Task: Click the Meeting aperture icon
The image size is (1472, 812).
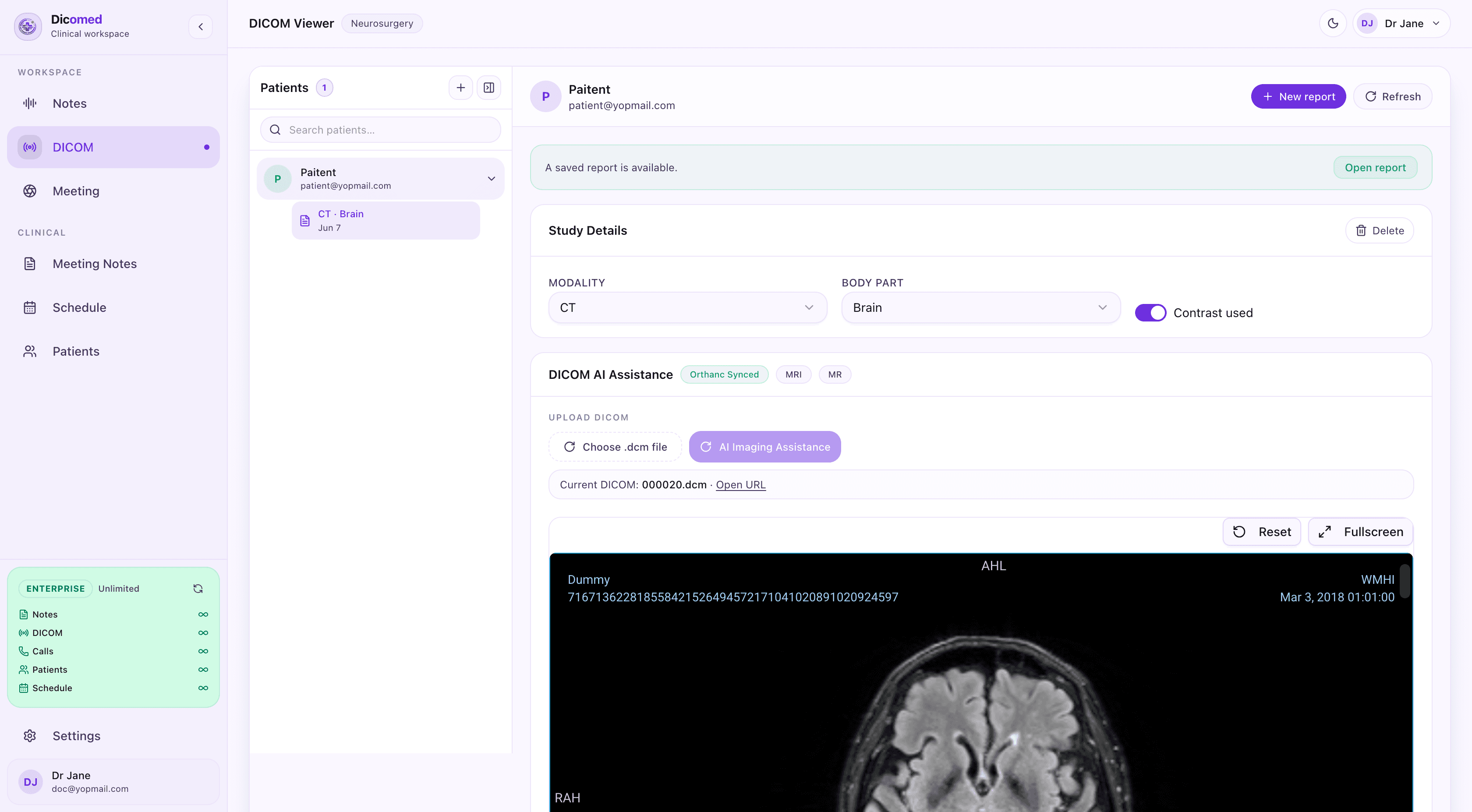Action: point(30,191)
